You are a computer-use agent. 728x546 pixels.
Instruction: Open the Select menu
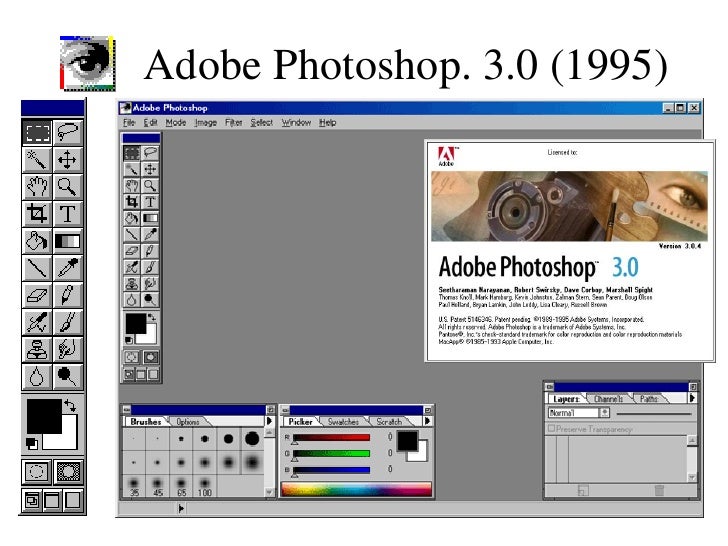click(261, 123)
